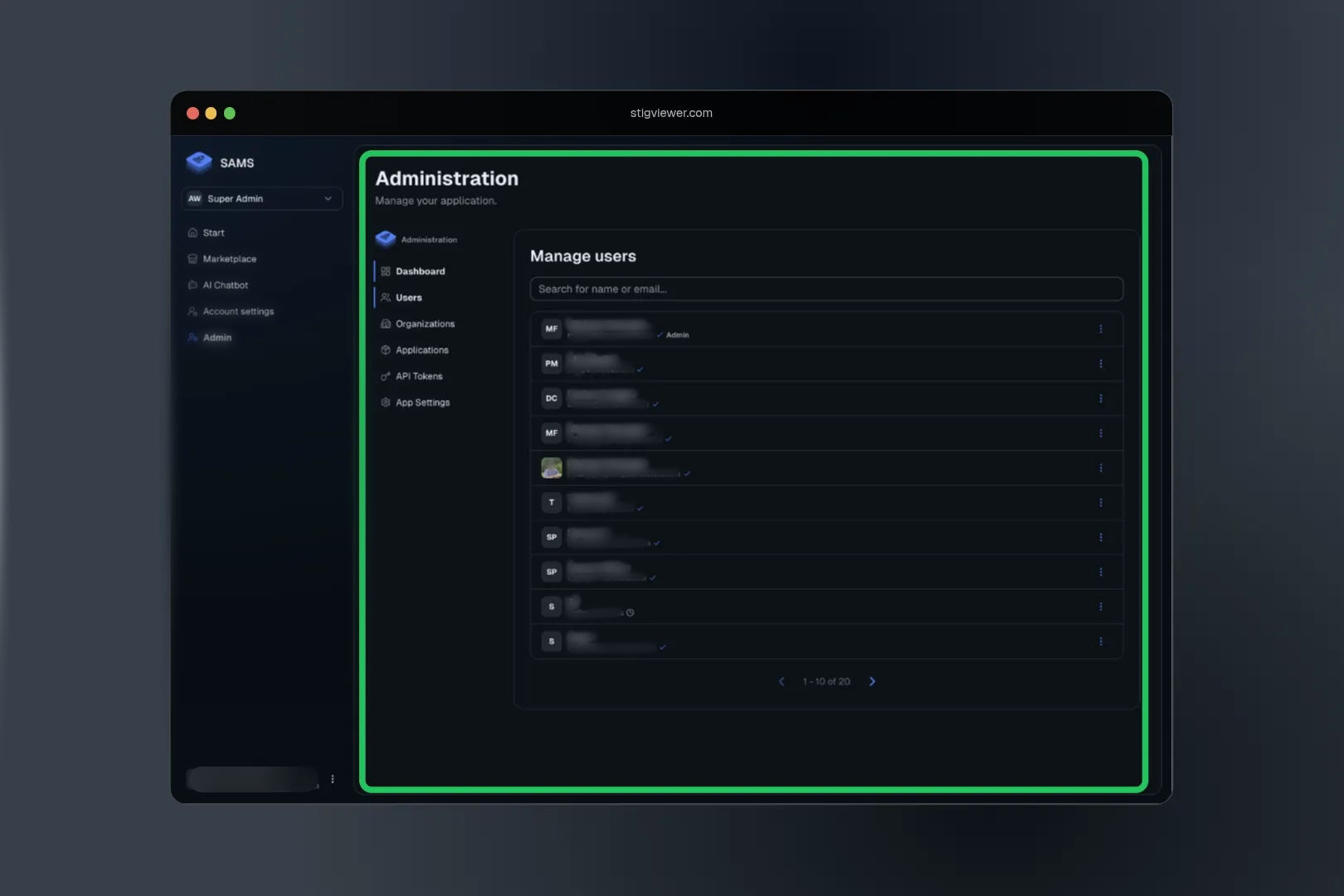Open options menu for DC user row
1344x896 pixels.
(x=1101, y=399)
